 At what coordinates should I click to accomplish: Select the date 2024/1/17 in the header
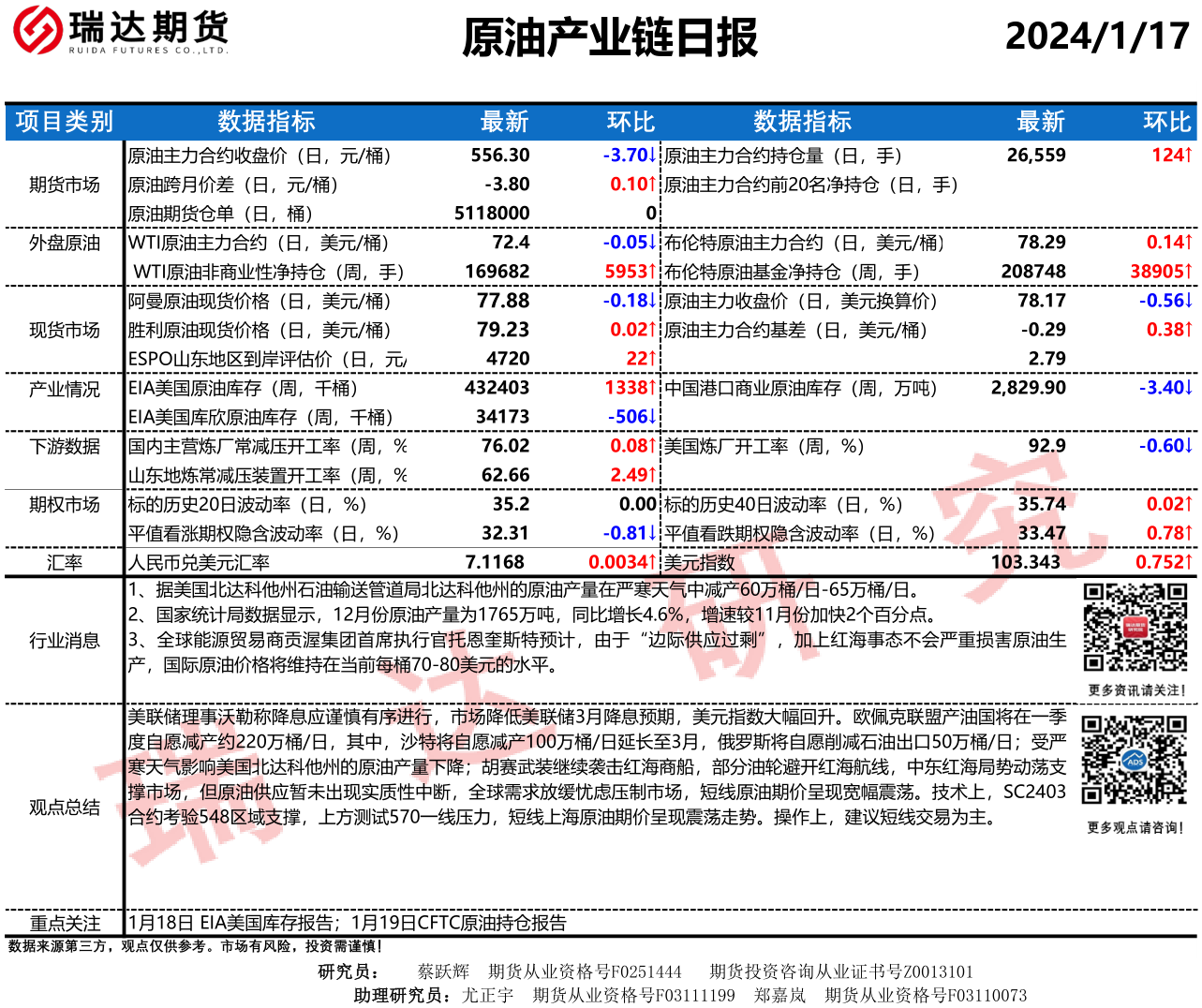click(x=1097, y=37)
